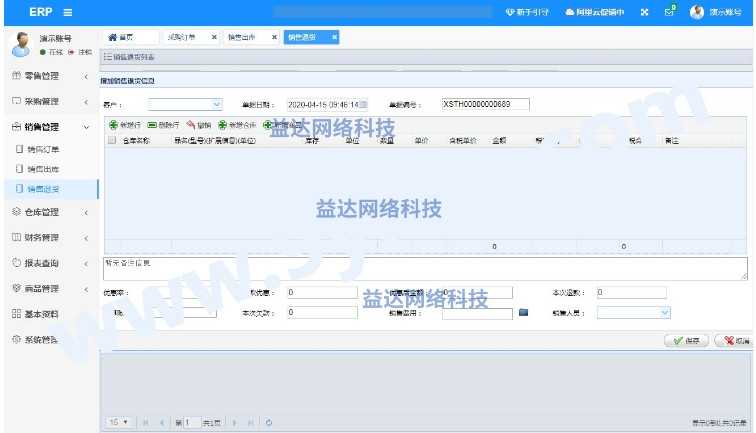Viewport: 756px width, 433px height.
Task: Expand the 商品管理 sidebar menu
Action: coord(50,288)
